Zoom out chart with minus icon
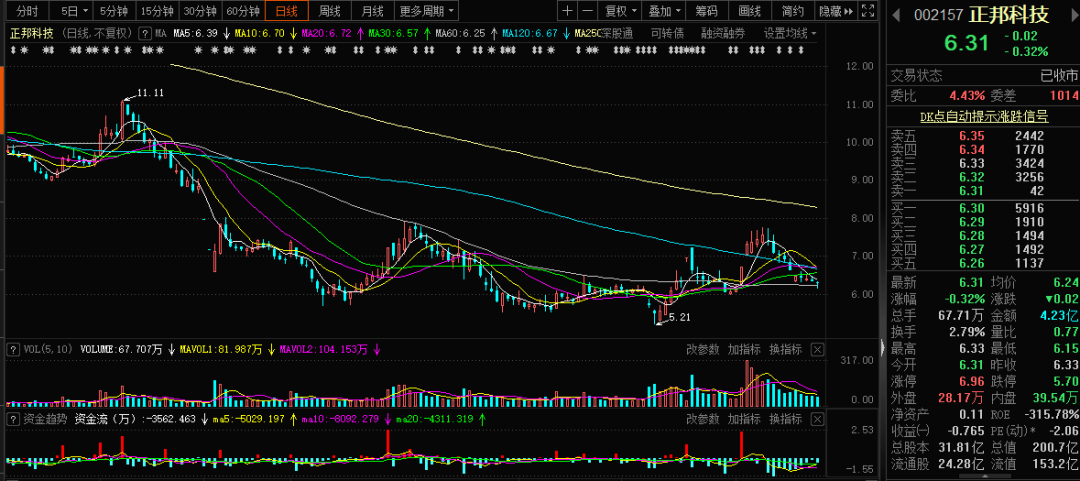 tap(588, 11)
